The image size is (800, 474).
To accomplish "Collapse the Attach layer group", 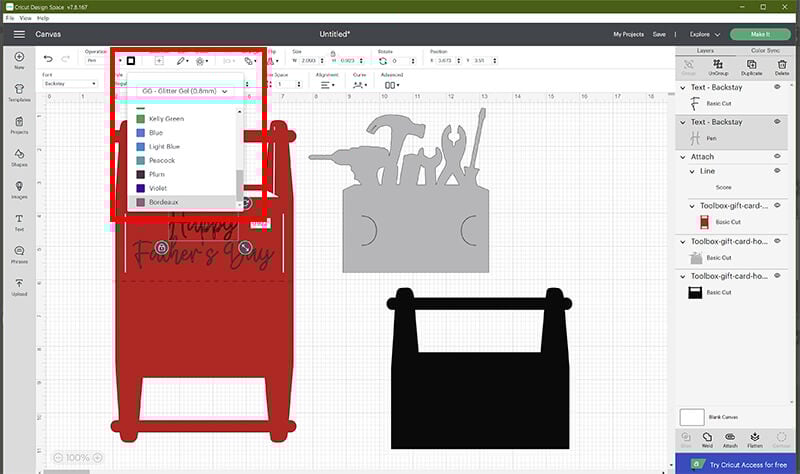I will click(x=682, y=156).
